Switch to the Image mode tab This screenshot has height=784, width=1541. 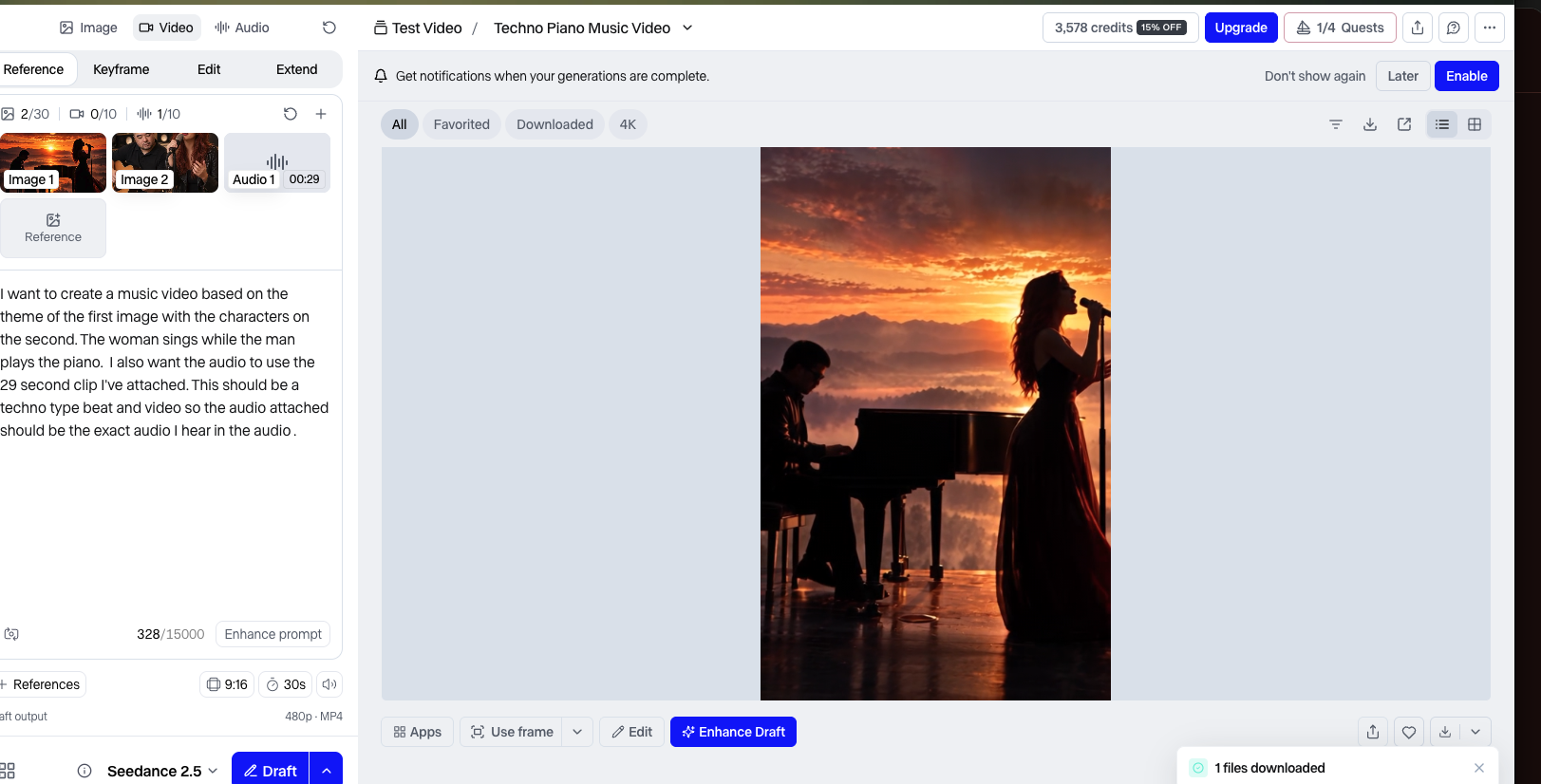pyautogui.click(x=88, y=28)
